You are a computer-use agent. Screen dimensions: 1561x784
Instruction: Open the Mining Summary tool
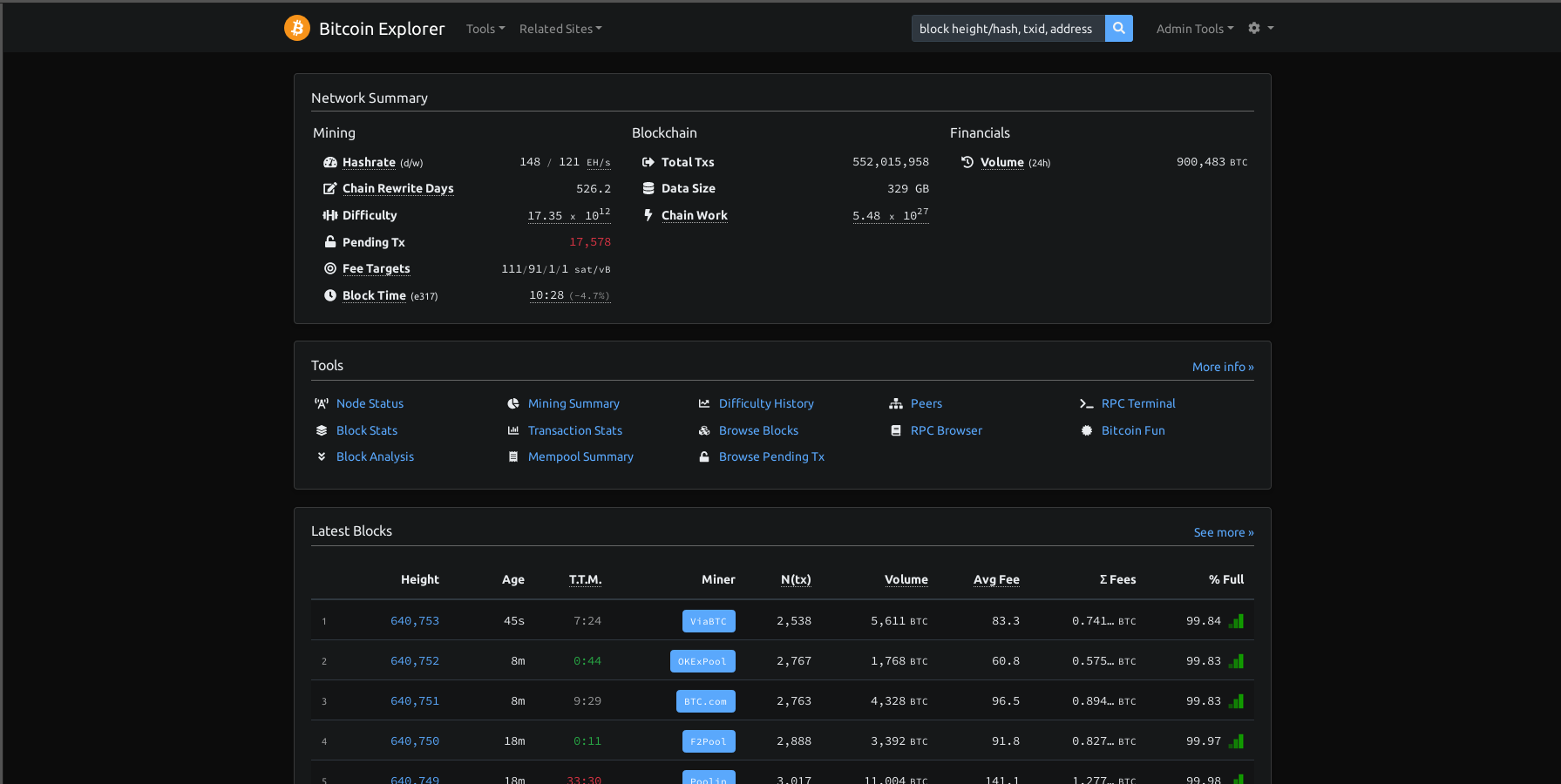[x=573, y=403]
